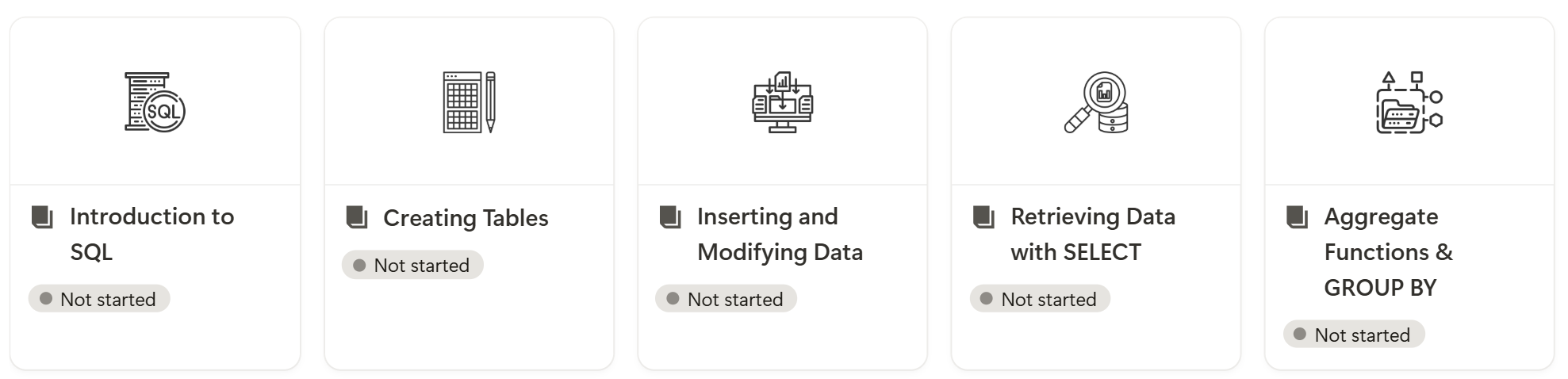
Task: Open the Introduction to SQL page title
Action: [x=152, y=234]
